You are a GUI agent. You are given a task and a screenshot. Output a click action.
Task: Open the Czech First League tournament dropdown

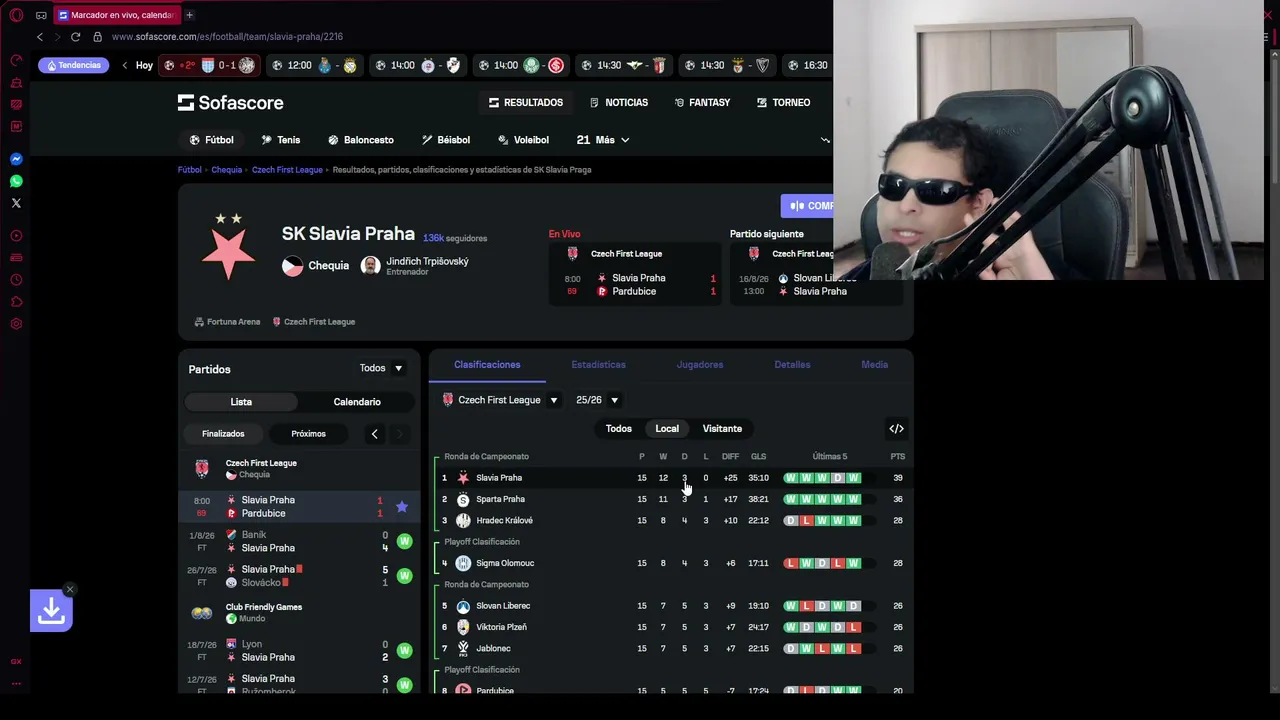(500, 400)
